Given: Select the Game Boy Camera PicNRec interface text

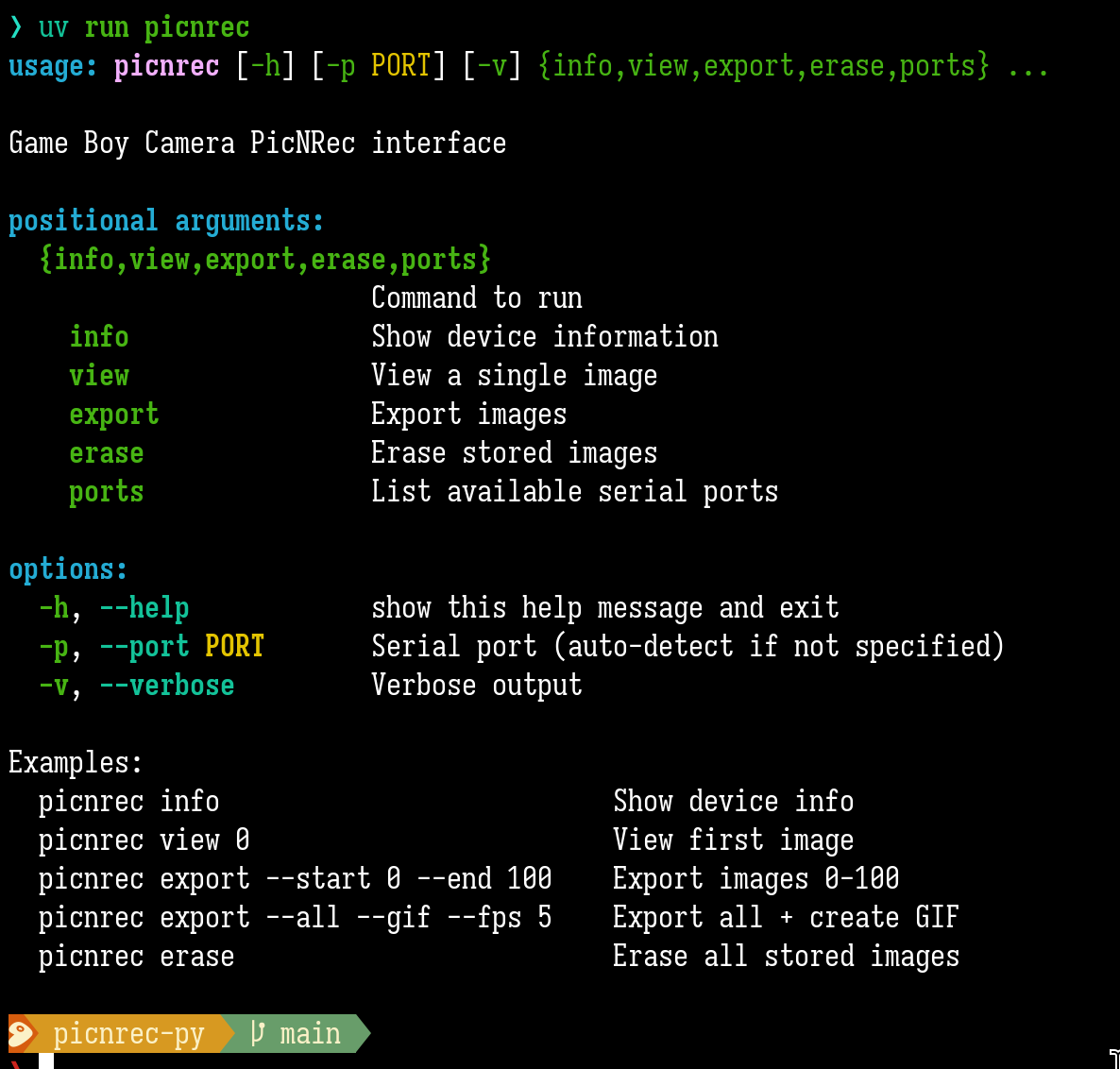Looking at the screenshot, I should tap(257, 143).
